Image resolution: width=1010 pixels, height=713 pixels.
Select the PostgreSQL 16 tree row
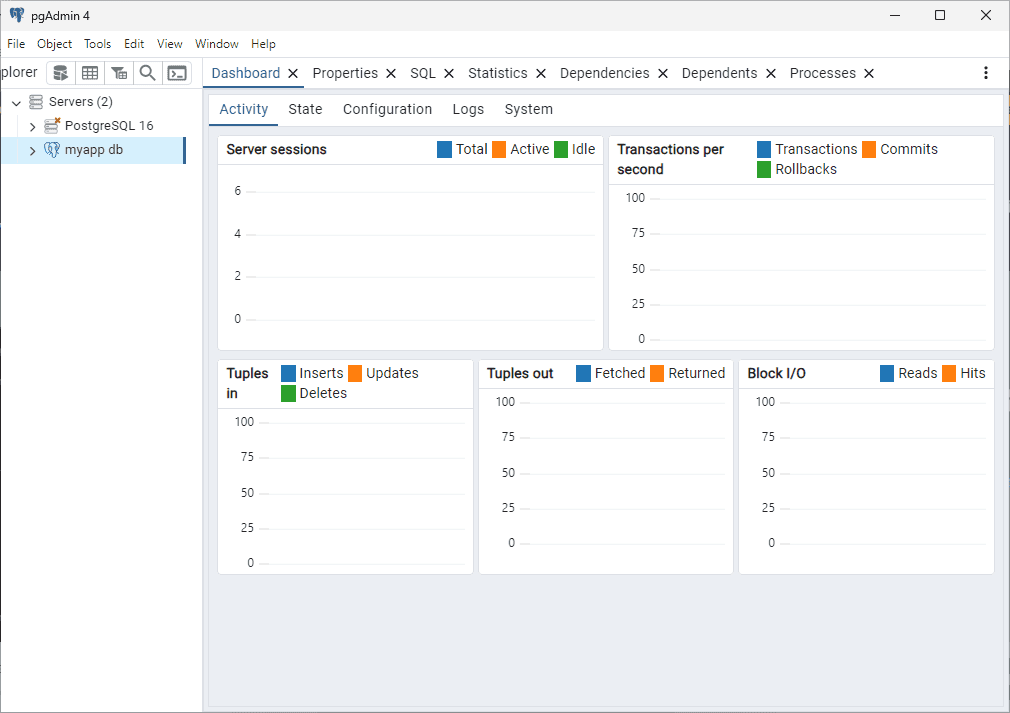point(93,126)
